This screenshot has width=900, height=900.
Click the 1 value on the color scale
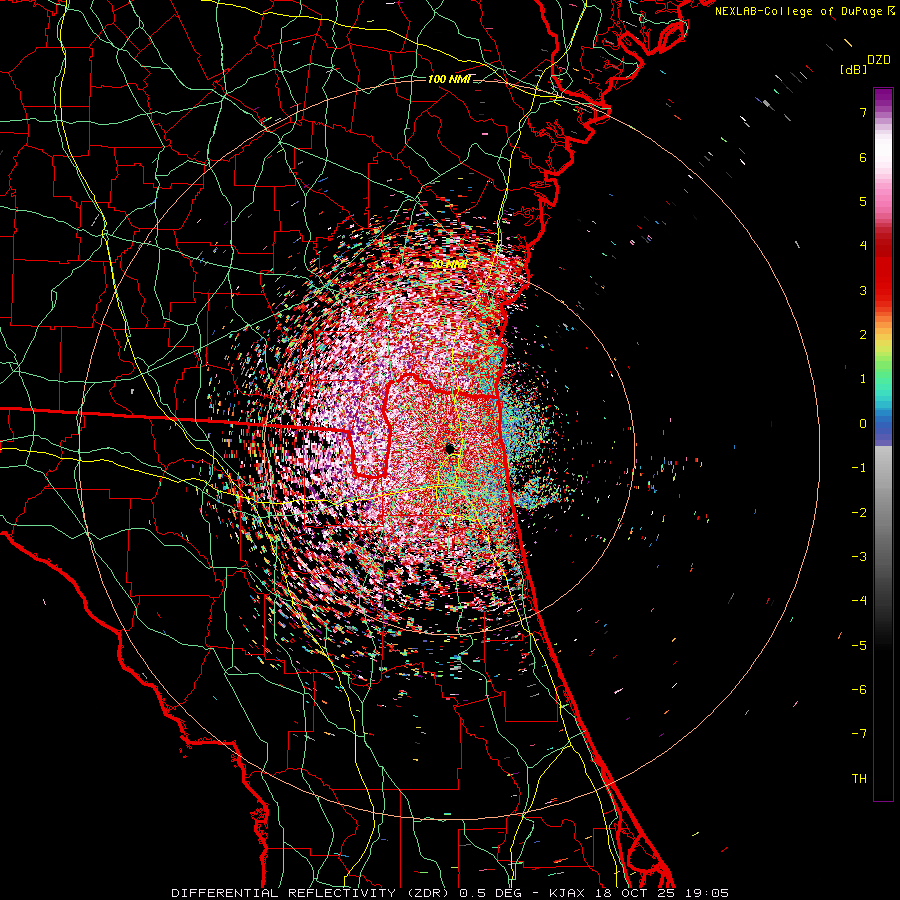point(863,379)
